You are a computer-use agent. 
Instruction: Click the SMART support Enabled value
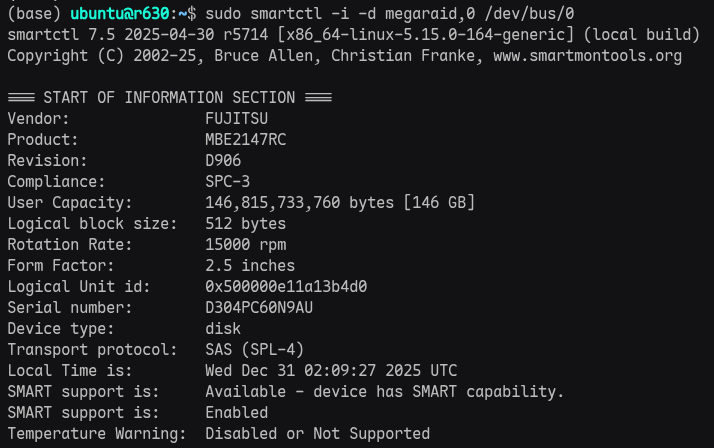coord(237,412)
